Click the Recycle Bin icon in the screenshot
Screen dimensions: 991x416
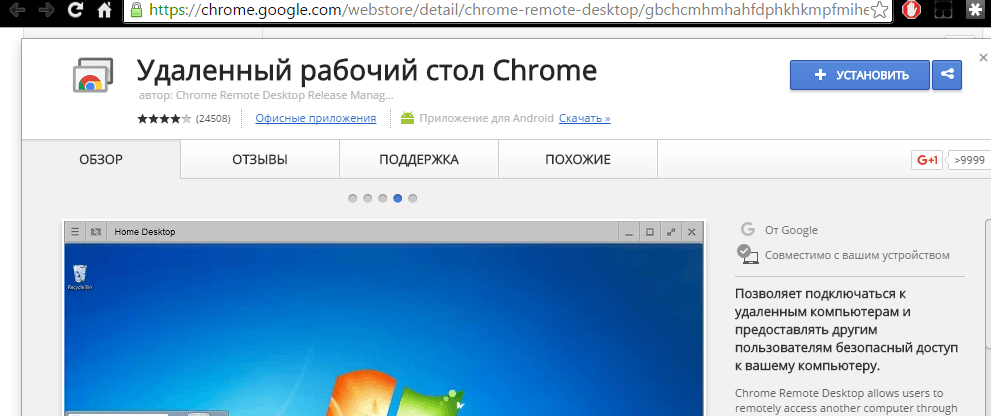80,277
